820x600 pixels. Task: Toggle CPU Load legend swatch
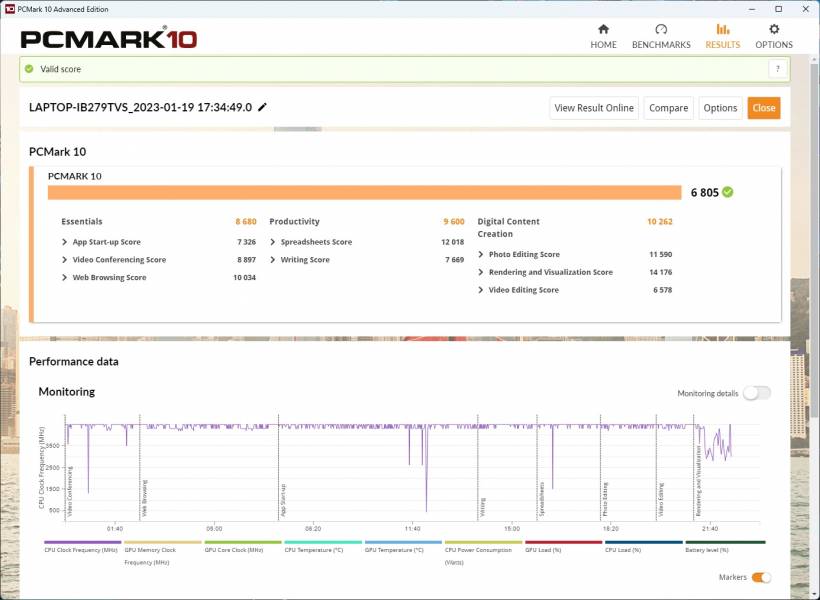[644, 542]
